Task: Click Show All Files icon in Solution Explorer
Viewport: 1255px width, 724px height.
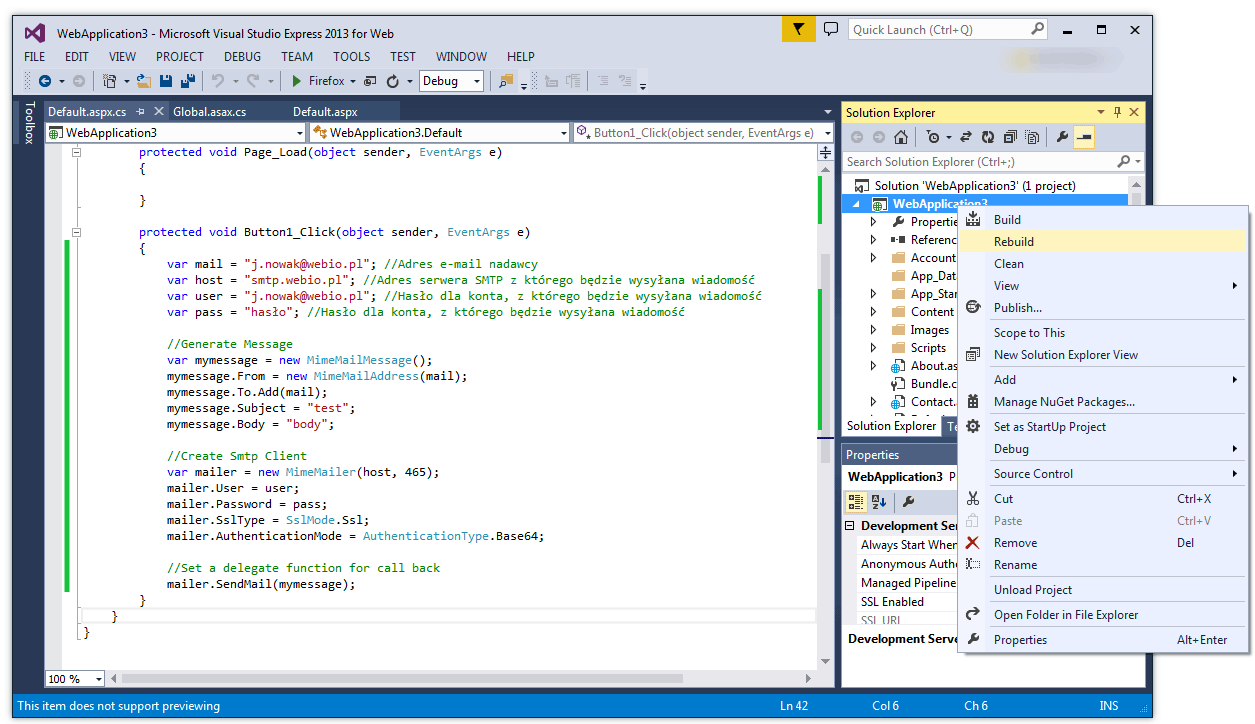Action: click(1033, 137)
